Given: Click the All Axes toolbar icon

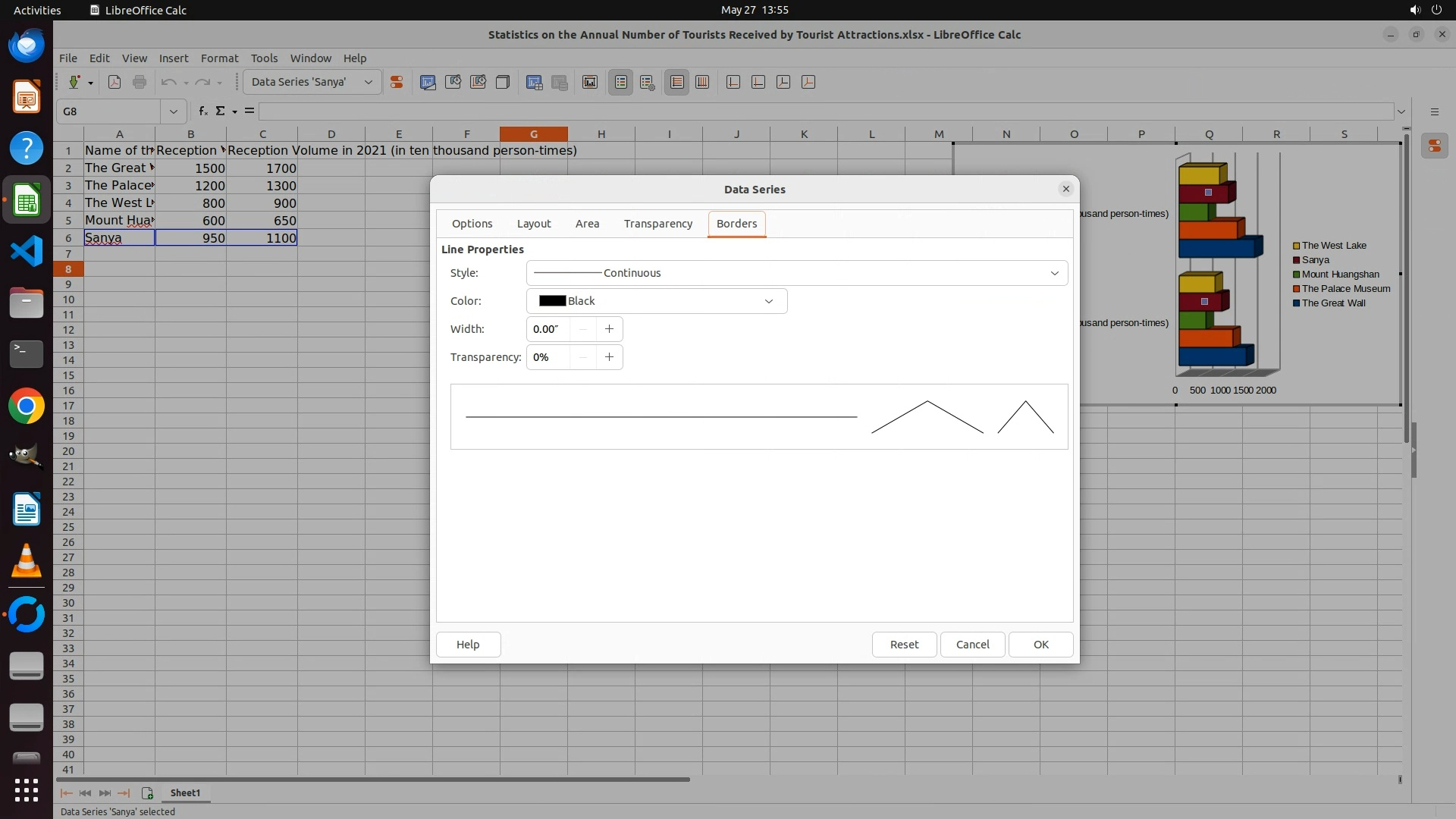Looking at the screenshot, I should 808,83.
